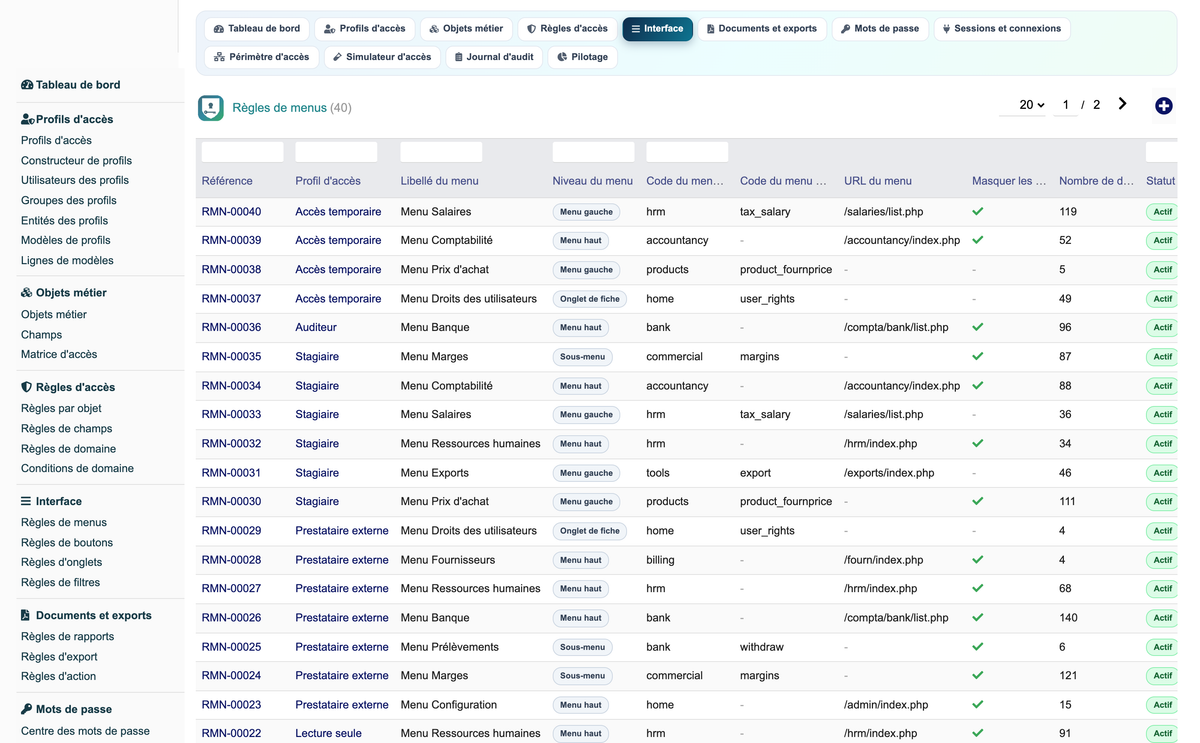
Task: Click the current page number field
Action: pos(1066,105)
